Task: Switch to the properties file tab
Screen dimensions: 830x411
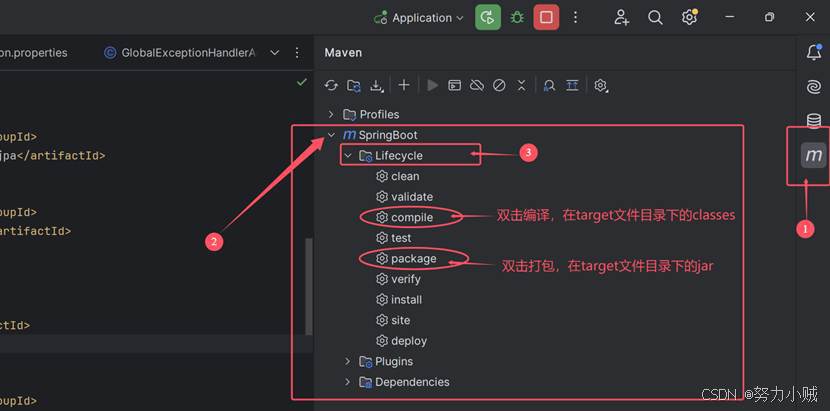Action: (x=34, y=53)
